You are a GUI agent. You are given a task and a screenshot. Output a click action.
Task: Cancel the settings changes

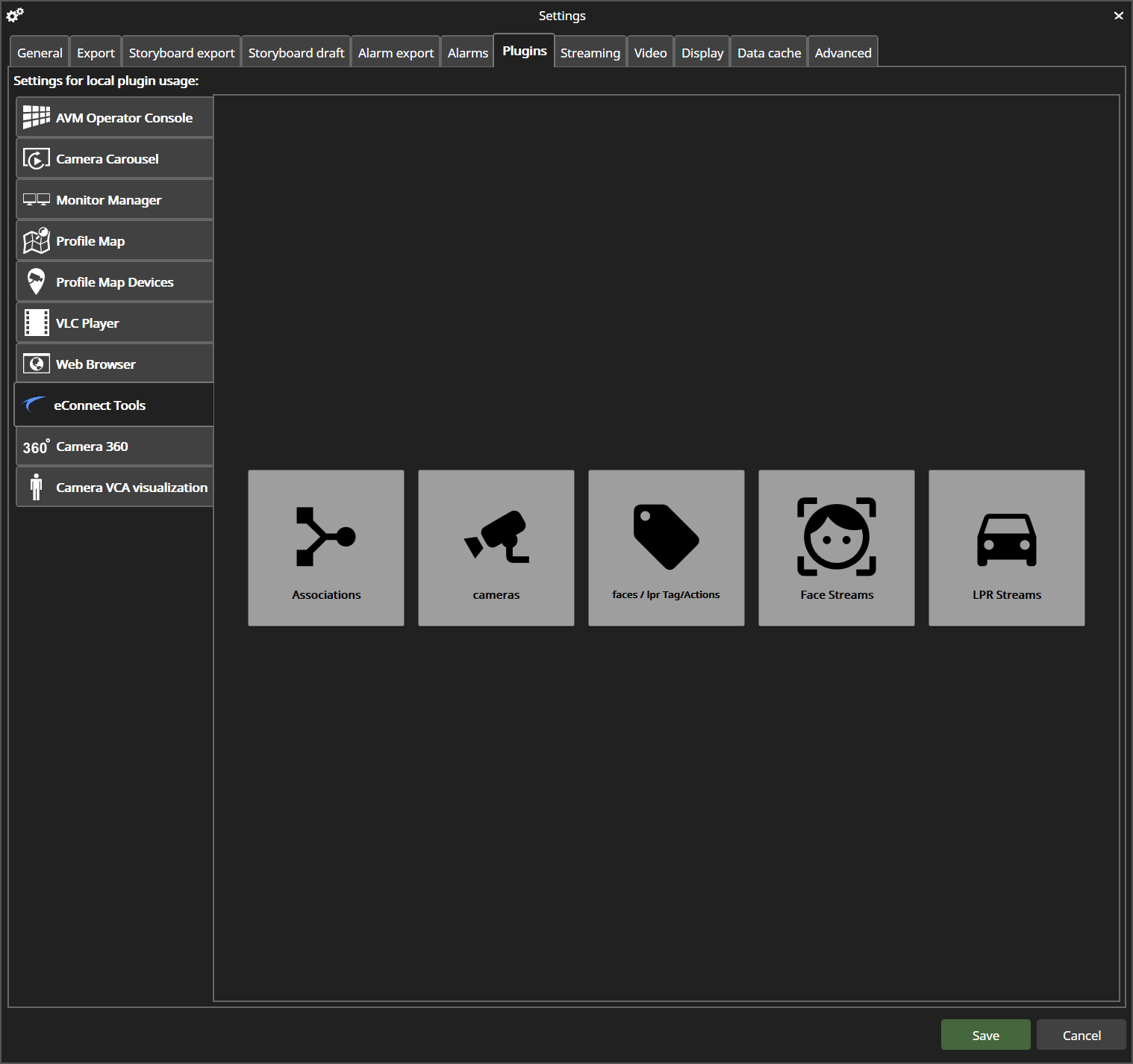[x=1081, y=1035]
